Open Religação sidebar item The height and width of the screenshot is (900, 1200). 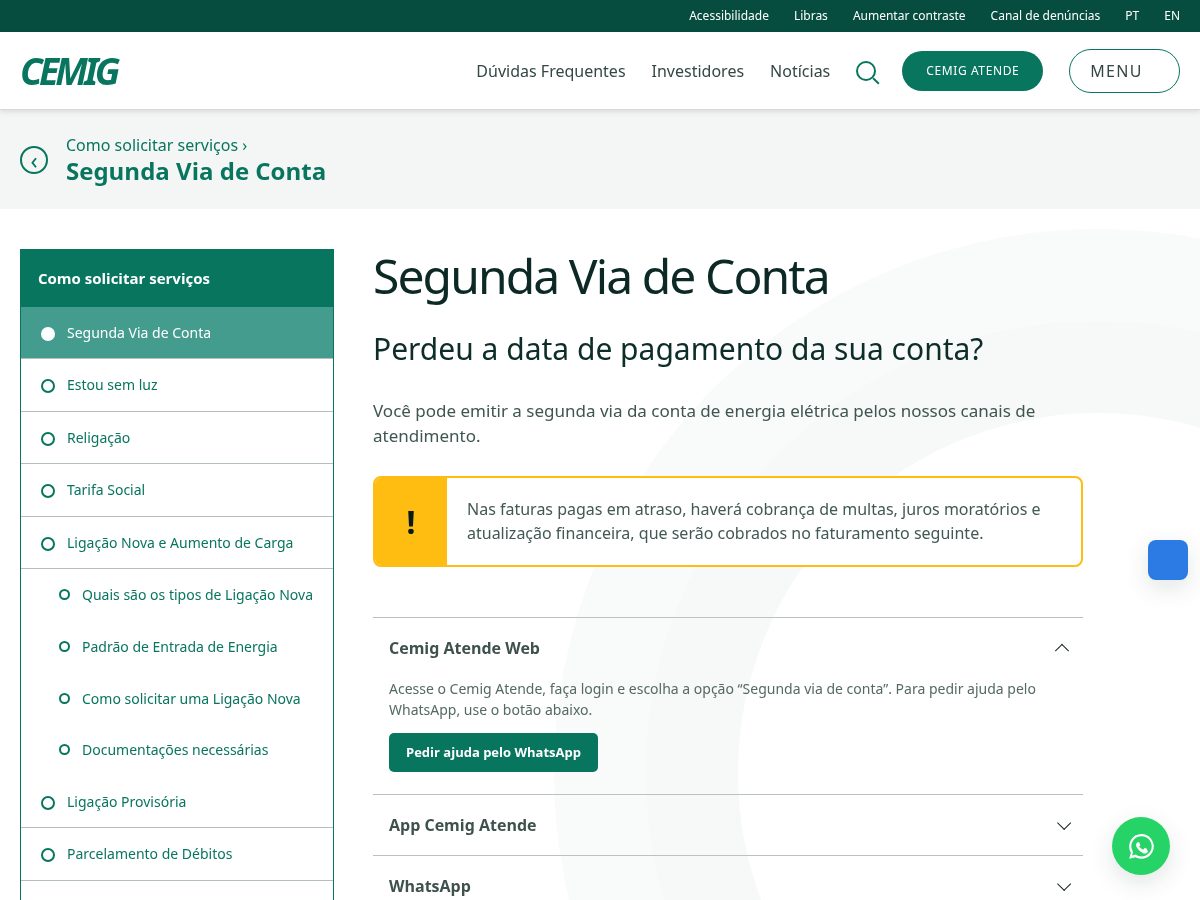[x=177, y=438]
